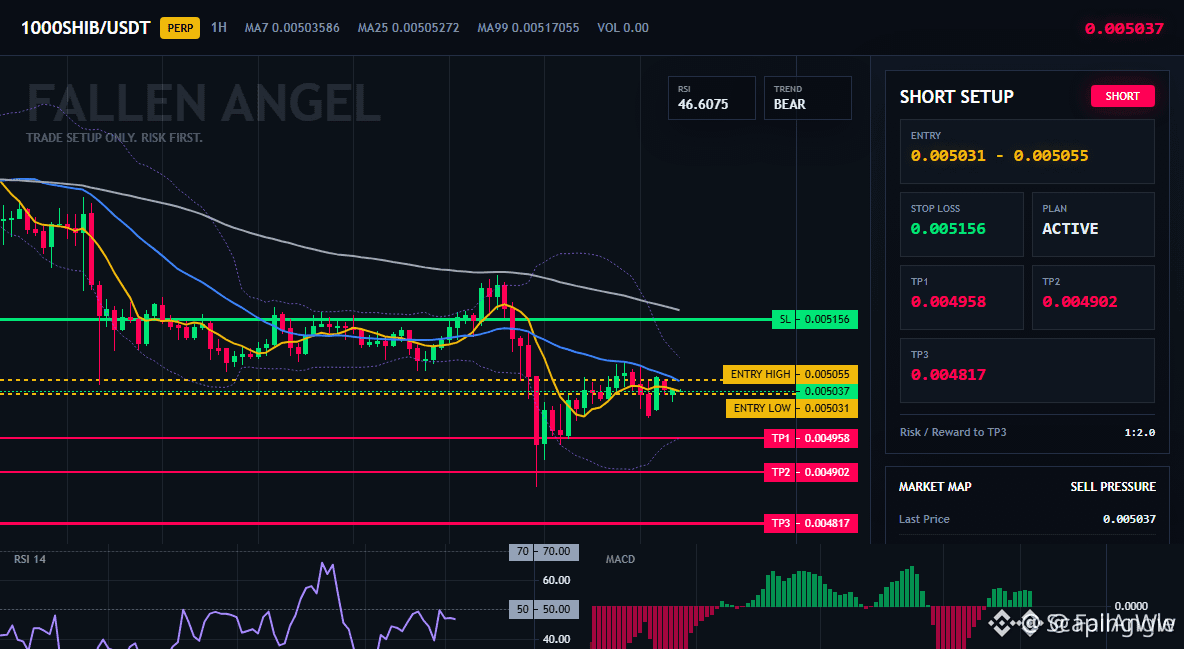The width and height of the screenshot is (1184, 649).
Task: Click the MA25 0.00505272 indicator value
Action: pyautogui.click(x=409, y=28)
